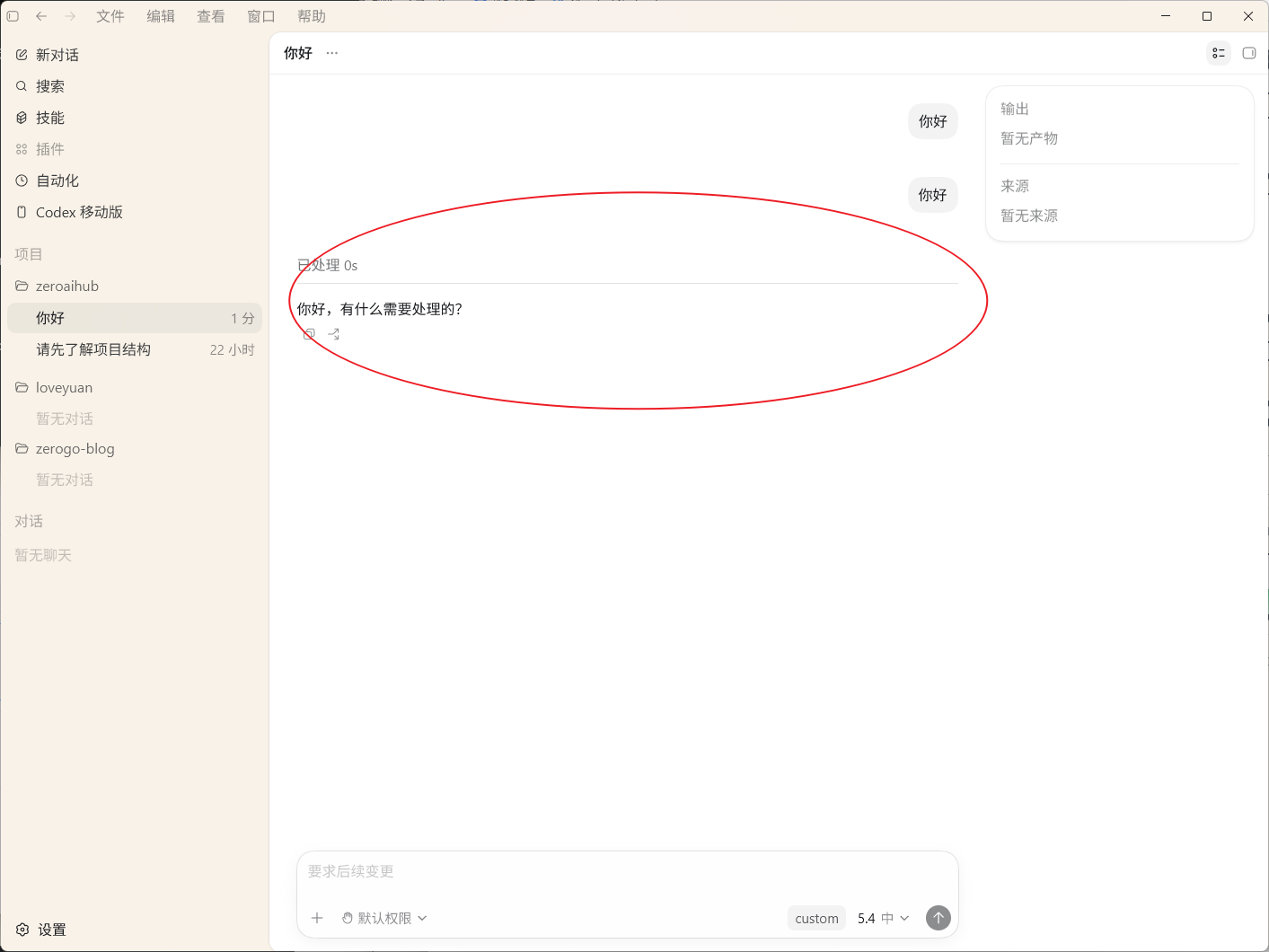Minimize the application window
The image size is (1269, 952).
point(1166,16)
